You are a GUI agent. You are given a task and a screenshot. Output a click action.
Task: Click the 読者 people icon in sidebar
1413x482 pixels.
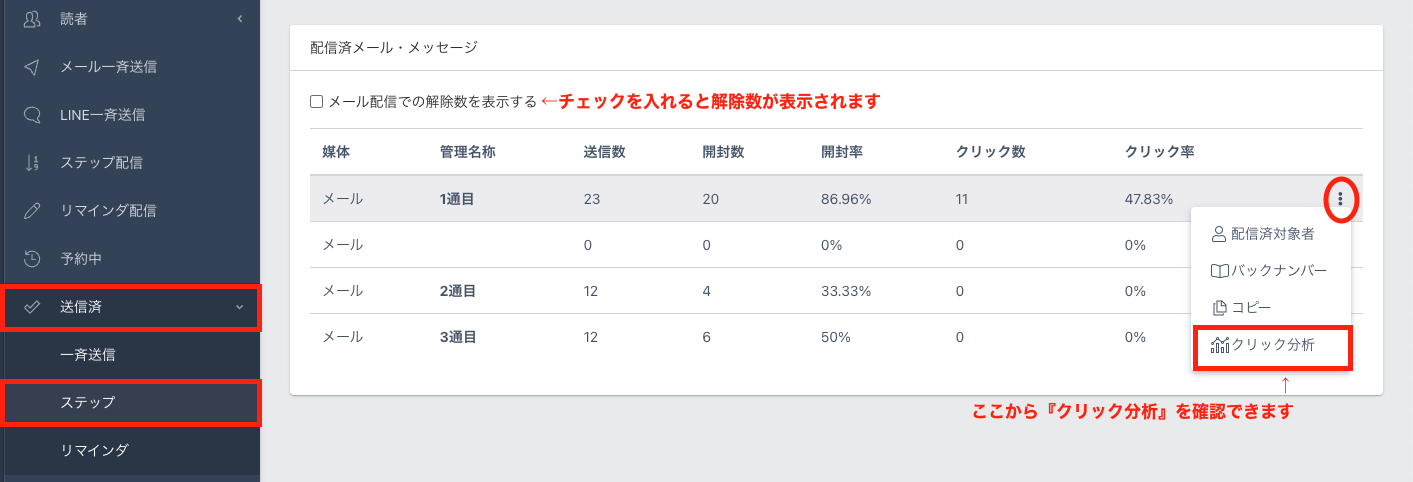click(x=32, y=19)
